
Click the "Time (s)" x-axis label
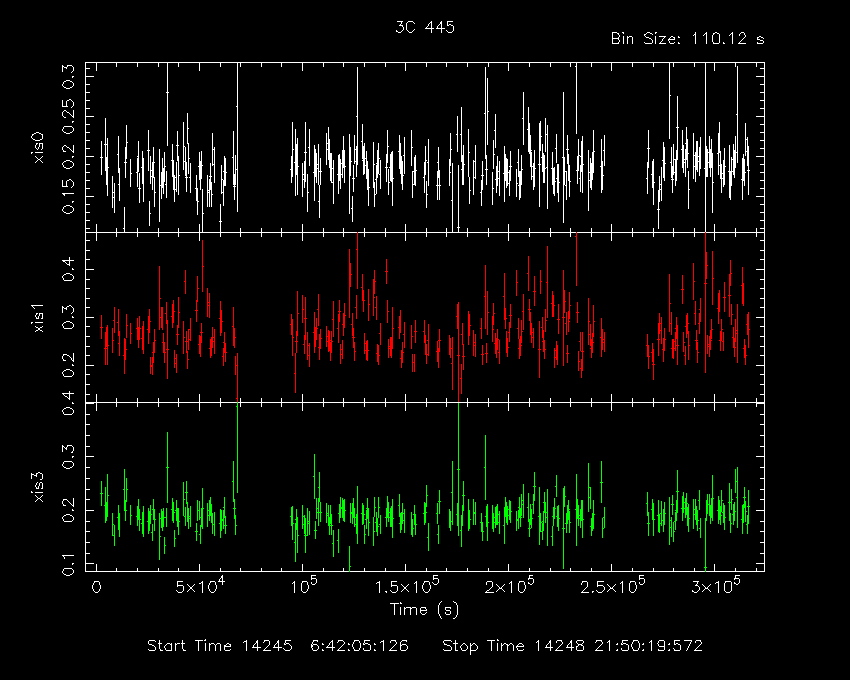click(x=424, y=610)
